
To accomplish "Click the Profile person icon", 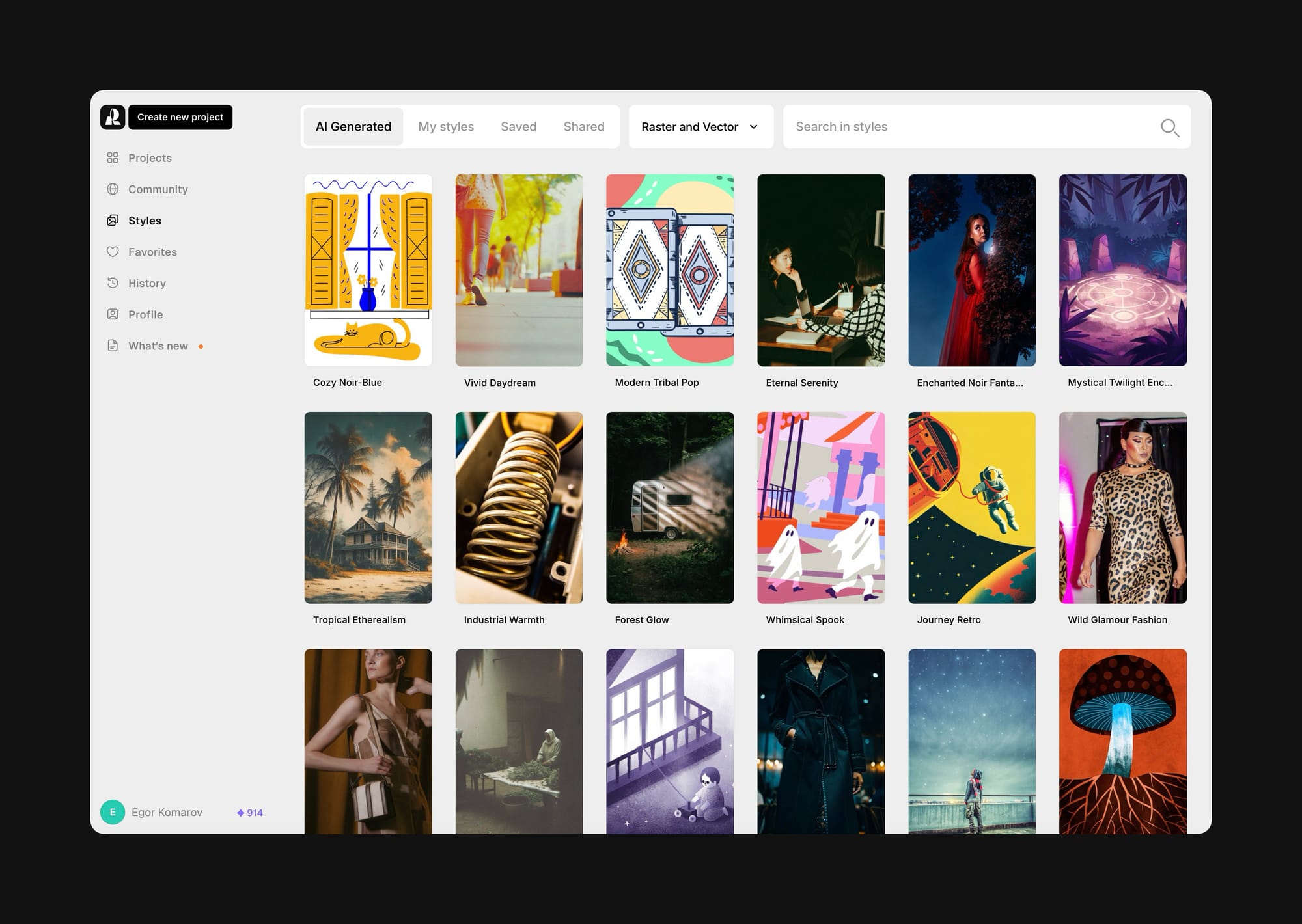I will pyautogui.click(x=113, y=314).
